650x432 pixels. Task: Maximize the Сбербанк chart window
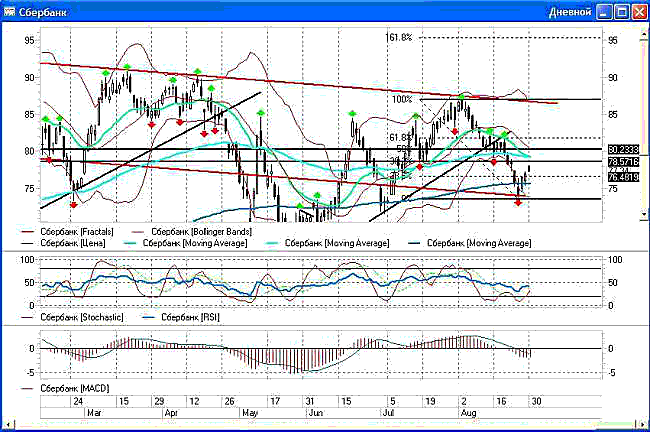[x=622, y=12]
